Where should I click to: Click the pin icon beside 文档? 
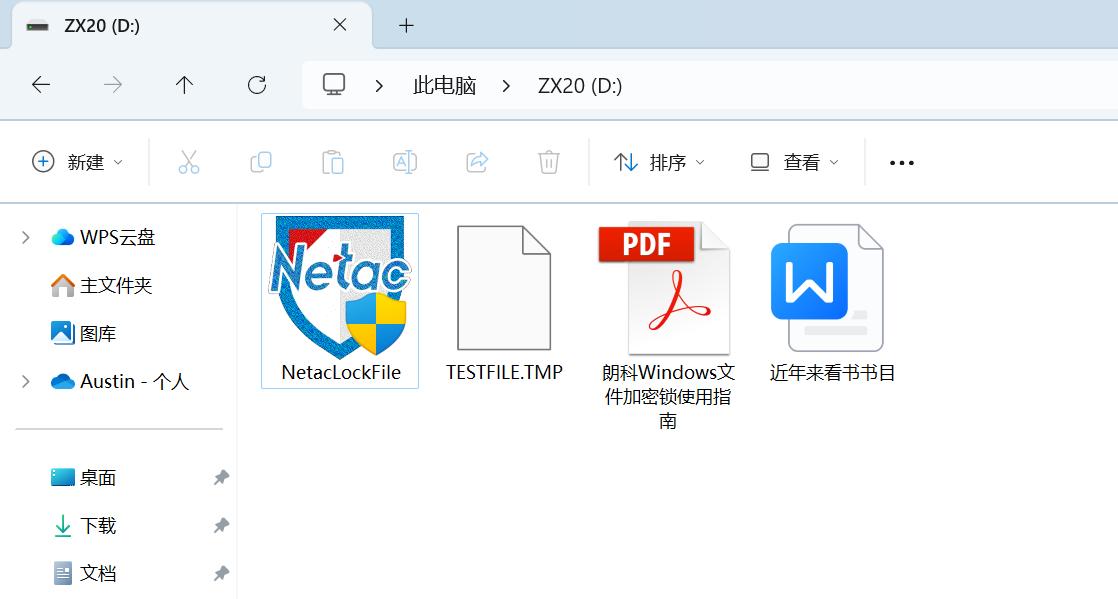[x=222, y=573]
